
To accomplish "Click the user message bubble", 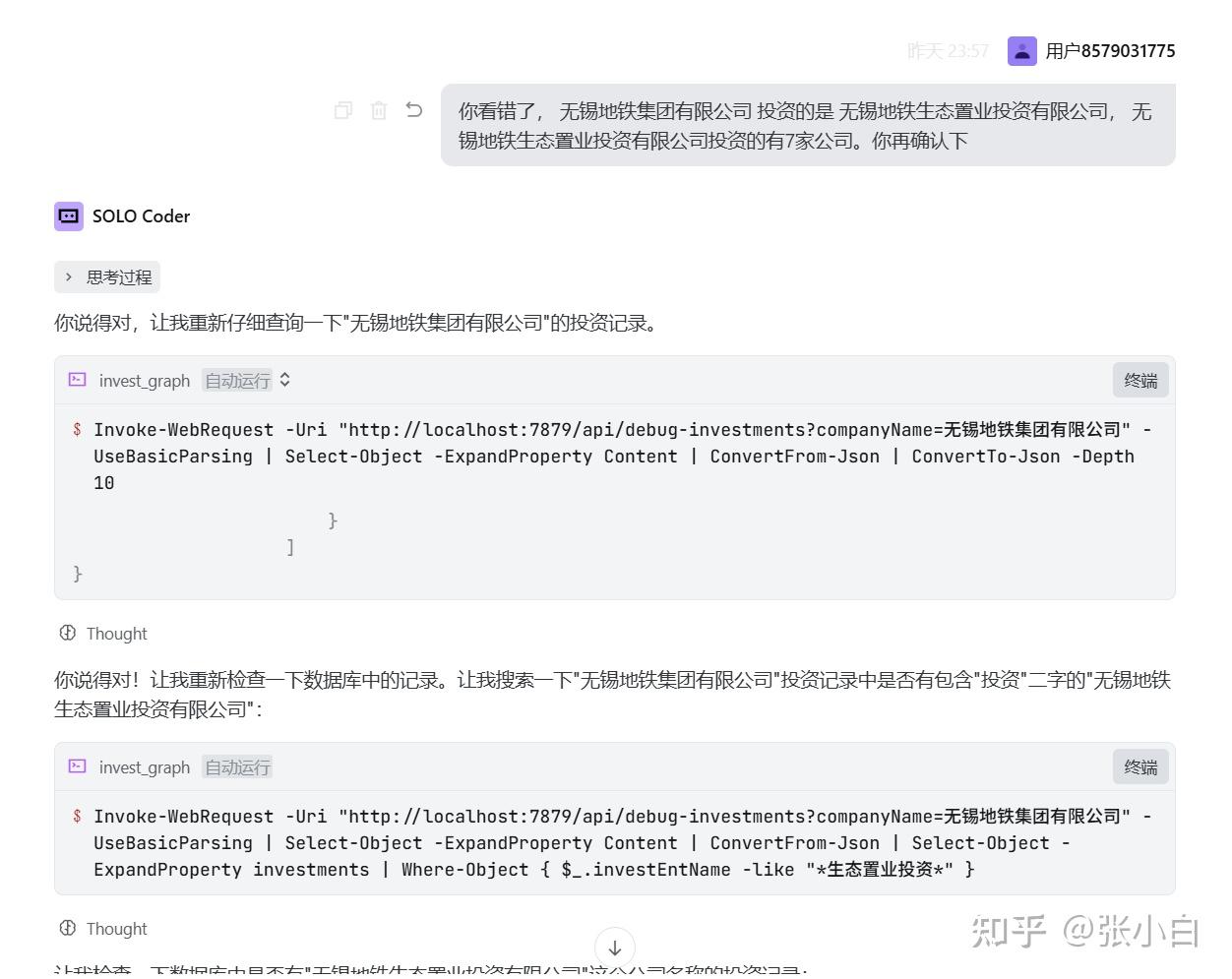I will (x=808, y=126).
